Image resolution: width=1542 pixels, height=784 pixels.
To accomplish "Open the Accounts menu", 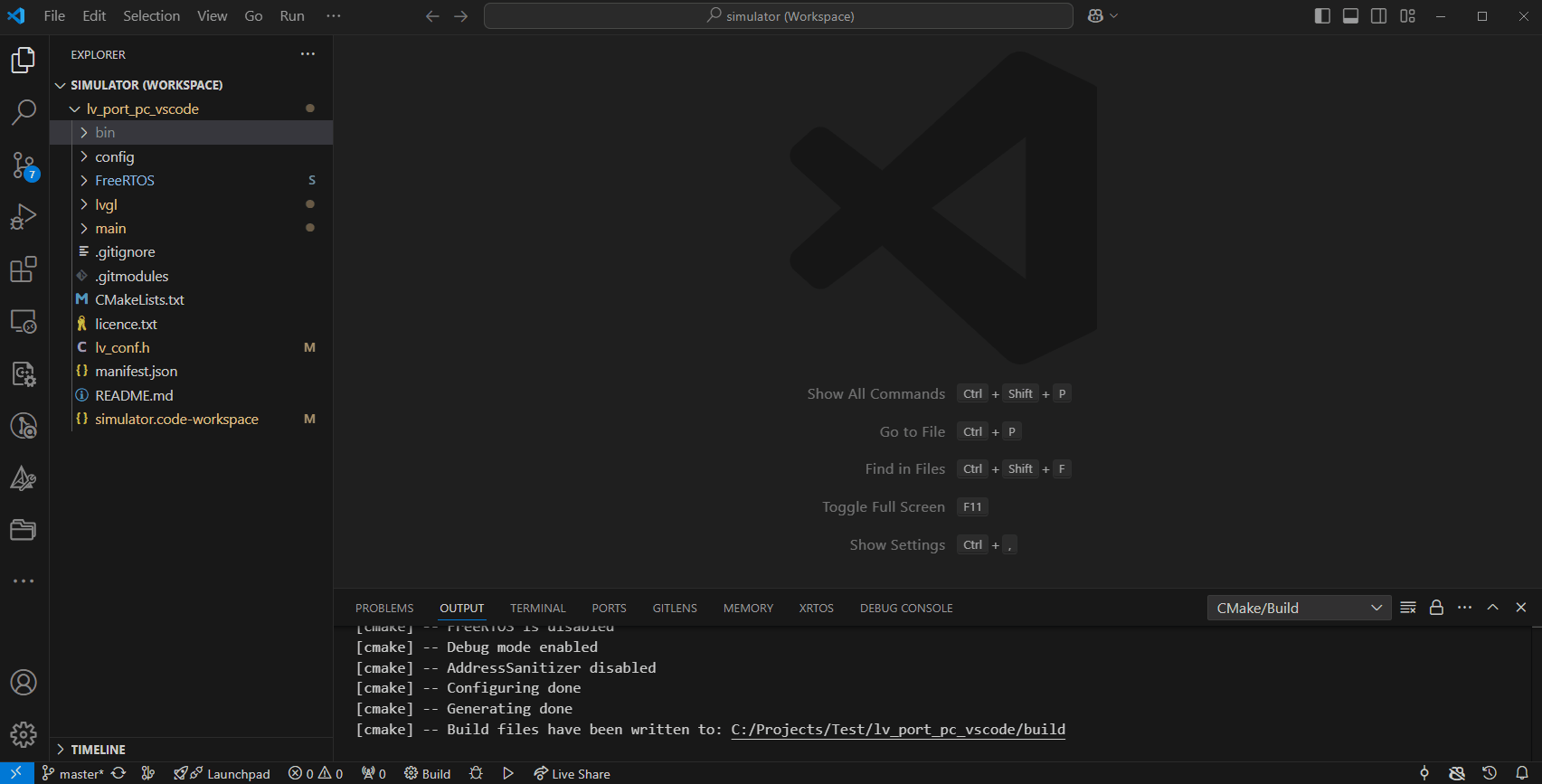I will click(x=24, y=683).
